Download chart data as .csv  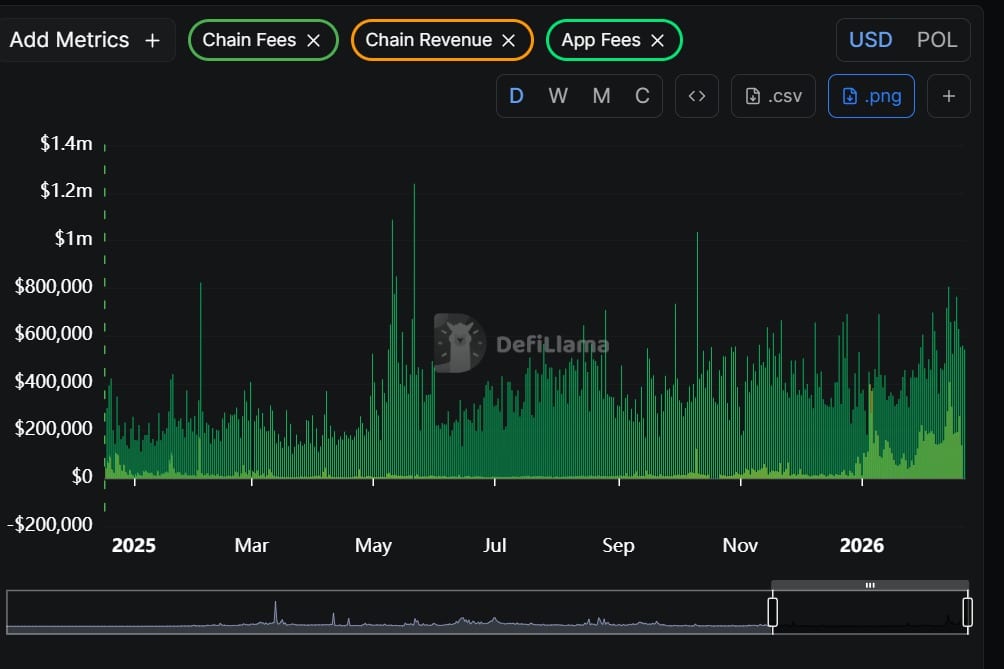773,96
